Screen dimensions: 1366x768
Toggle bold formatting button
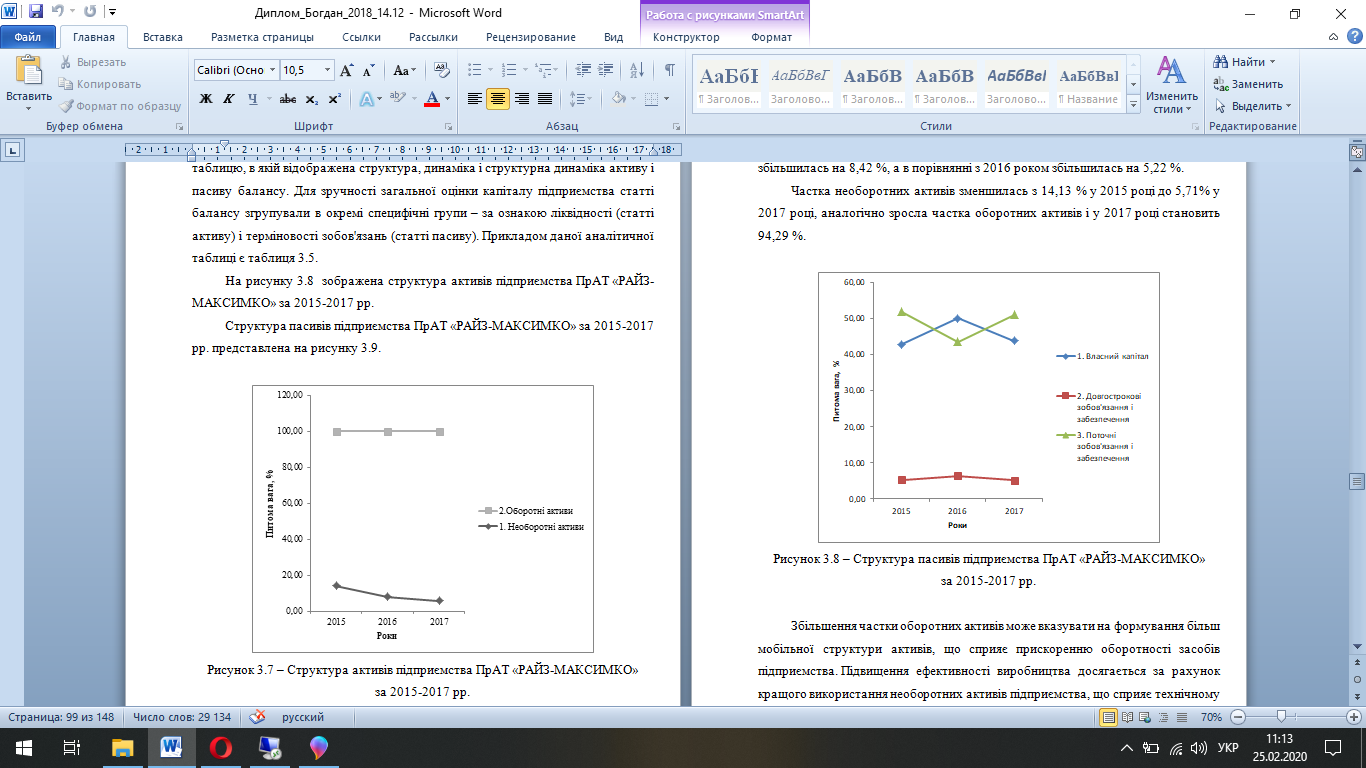click(206, 99)
